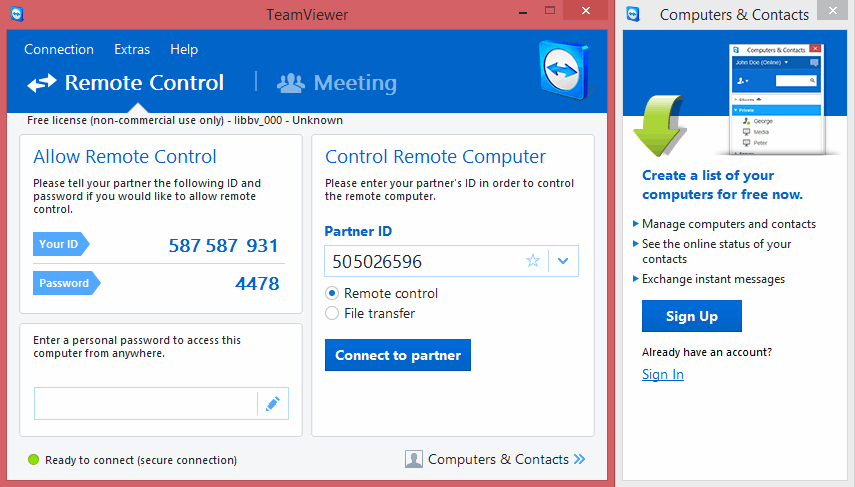
Task: Expand the Partner ID dropdown list
Action: [563, 261]
